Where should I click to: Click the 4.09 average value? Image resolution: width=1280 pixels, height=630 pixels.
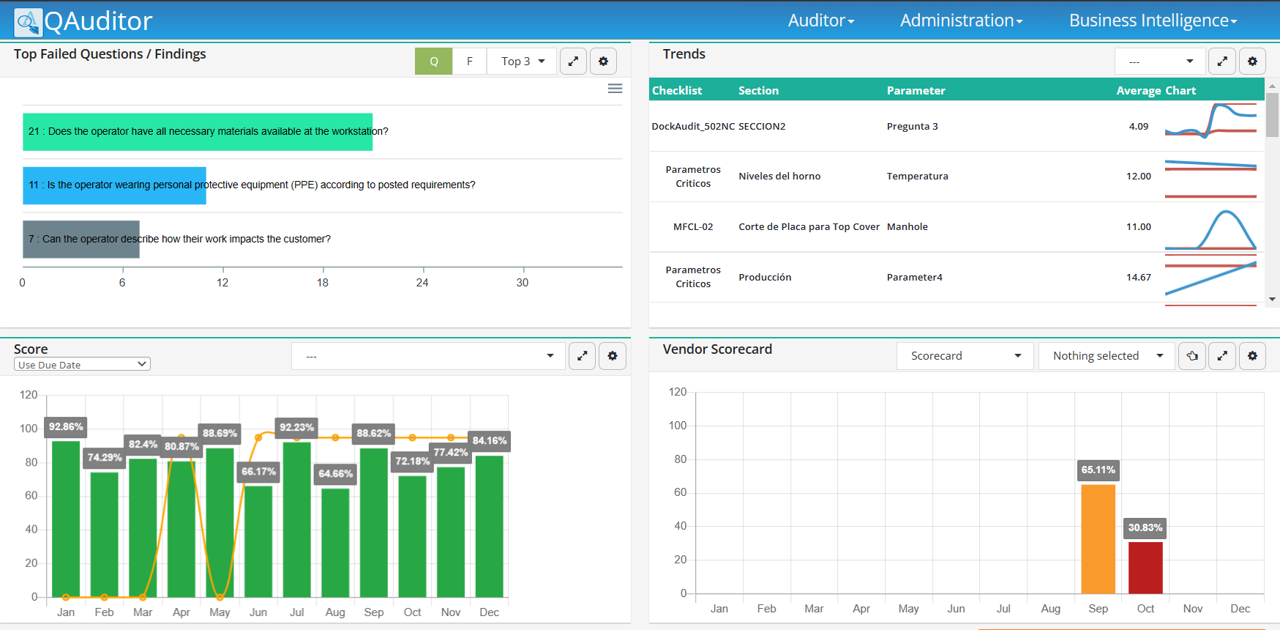click(1138, 127)
